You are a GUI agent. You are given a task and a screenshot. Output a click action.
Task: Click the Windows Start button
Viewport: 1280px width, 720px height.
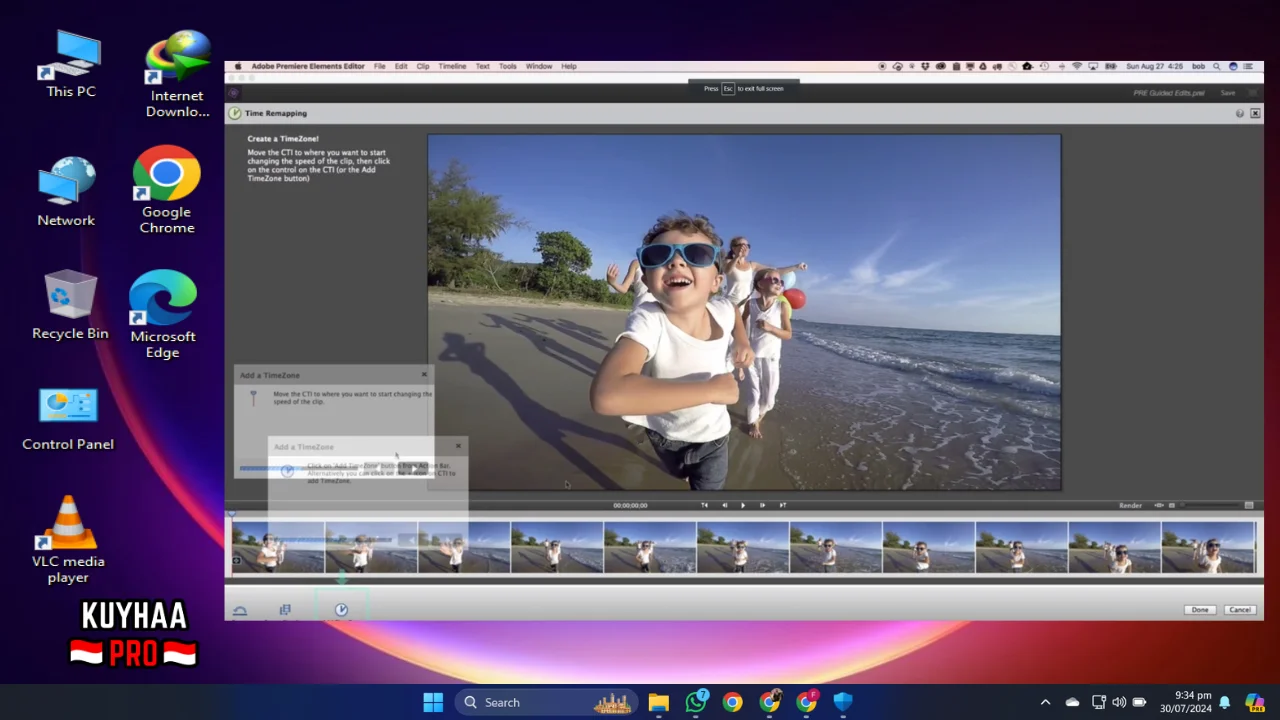pos(433,702)
